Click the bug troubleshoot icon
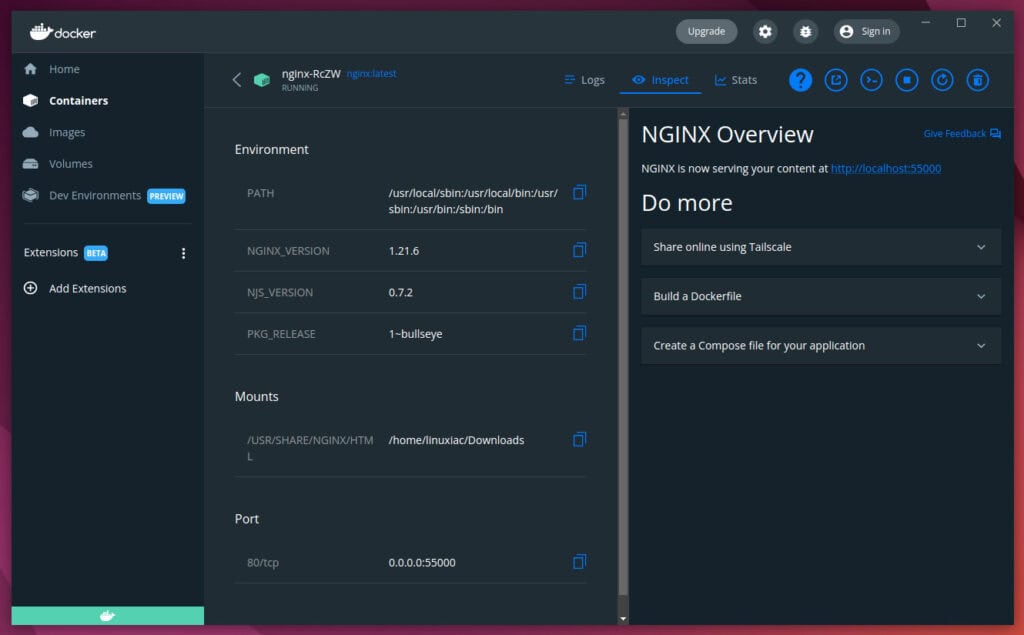The height and width of the screenshot is (635, 1024). [x=805, y=31]
